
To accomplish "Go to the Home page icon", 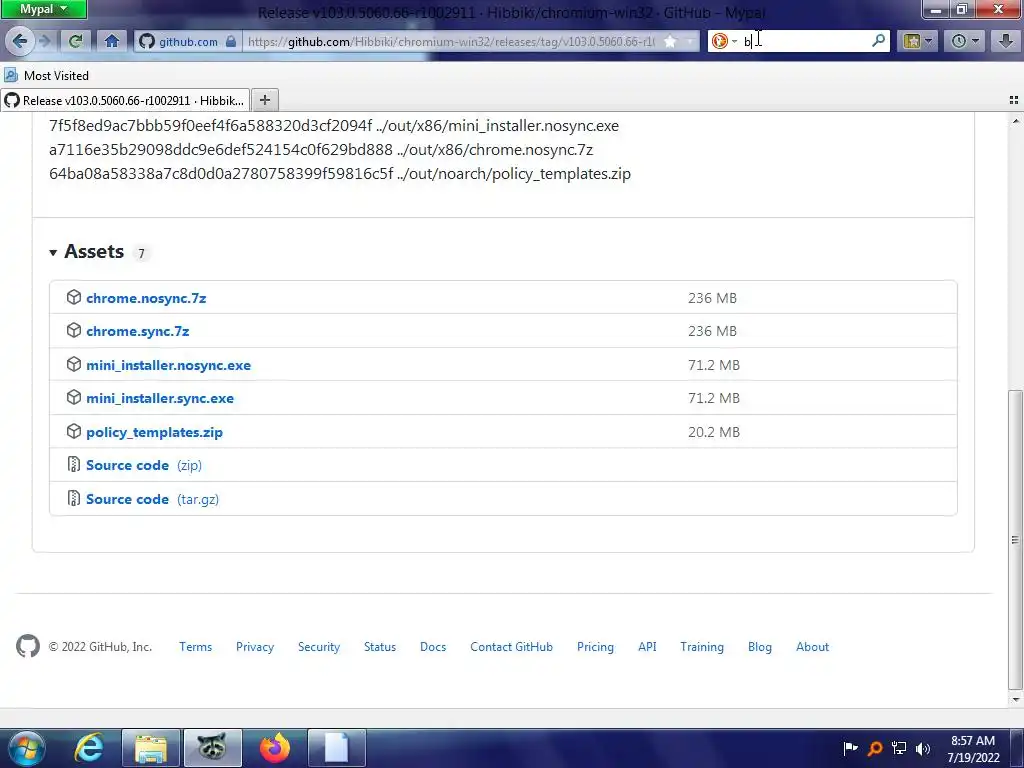I will click(112, 41).
